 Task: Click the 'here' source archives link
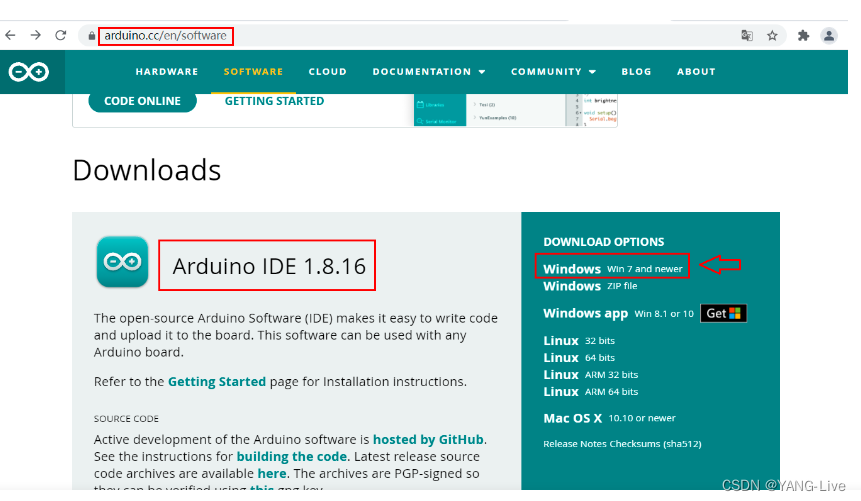[x=272, y=474]
